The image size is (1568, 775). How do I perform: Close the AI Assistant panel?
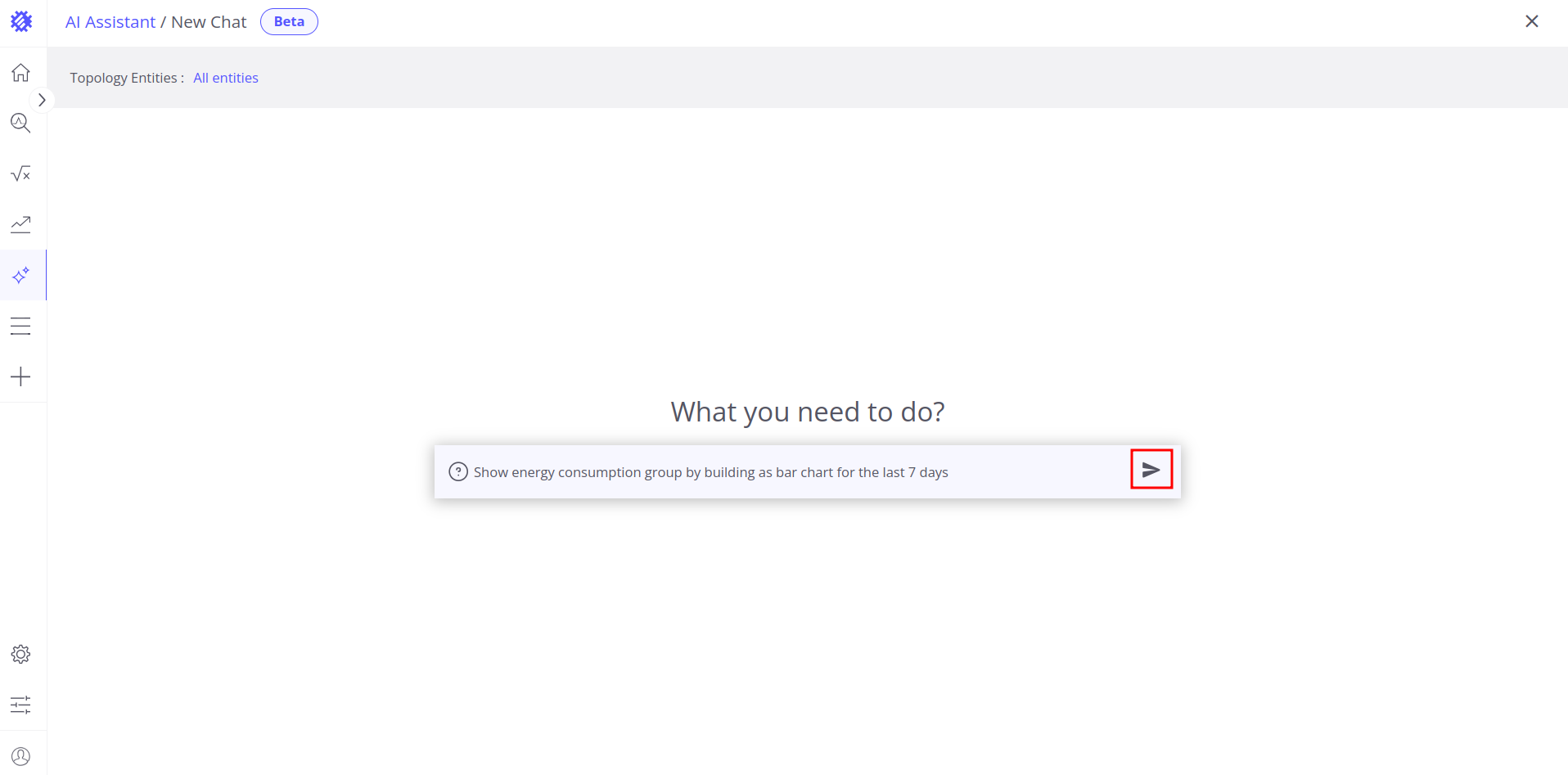pyautogui.click(x=1532, y=21)
